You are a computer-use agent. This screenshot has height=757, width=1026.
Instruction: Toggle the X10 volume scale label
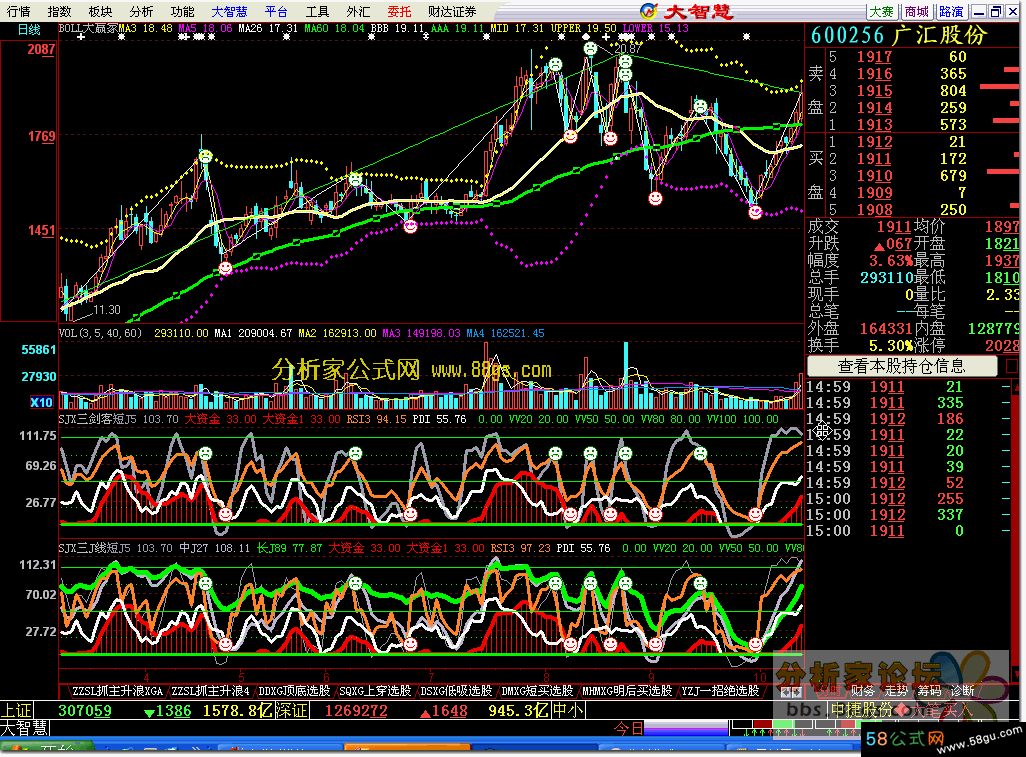(x=41, y=402)
